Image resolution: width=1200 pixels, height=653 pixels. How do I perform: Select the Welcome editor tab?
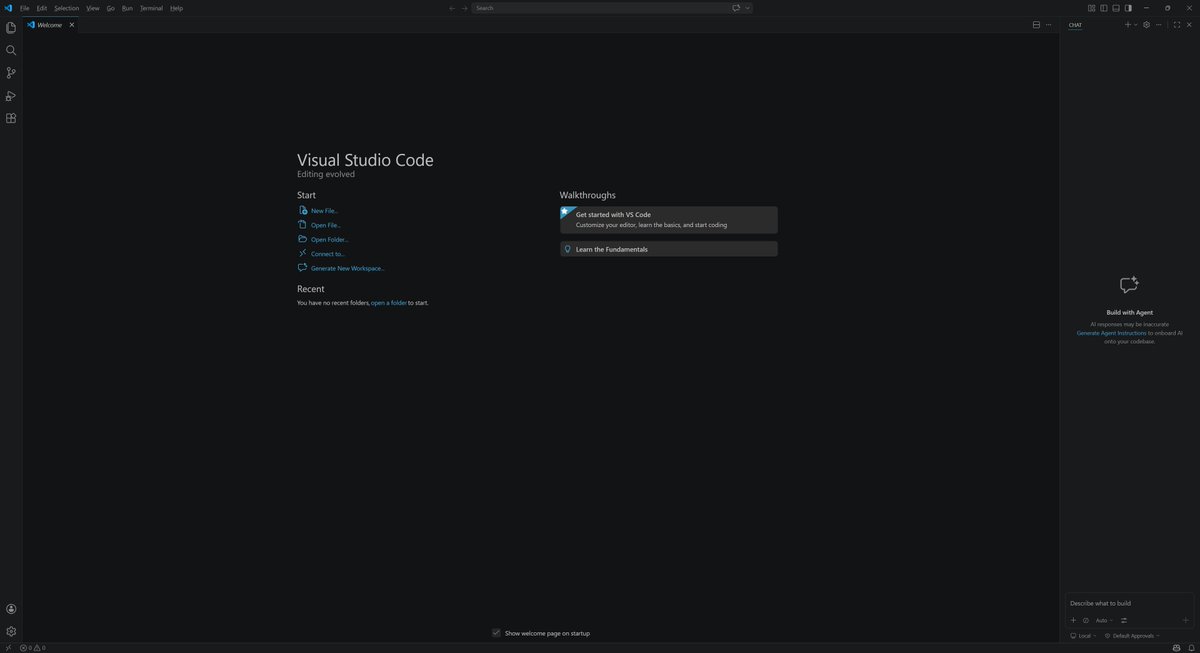click(50, 25)
